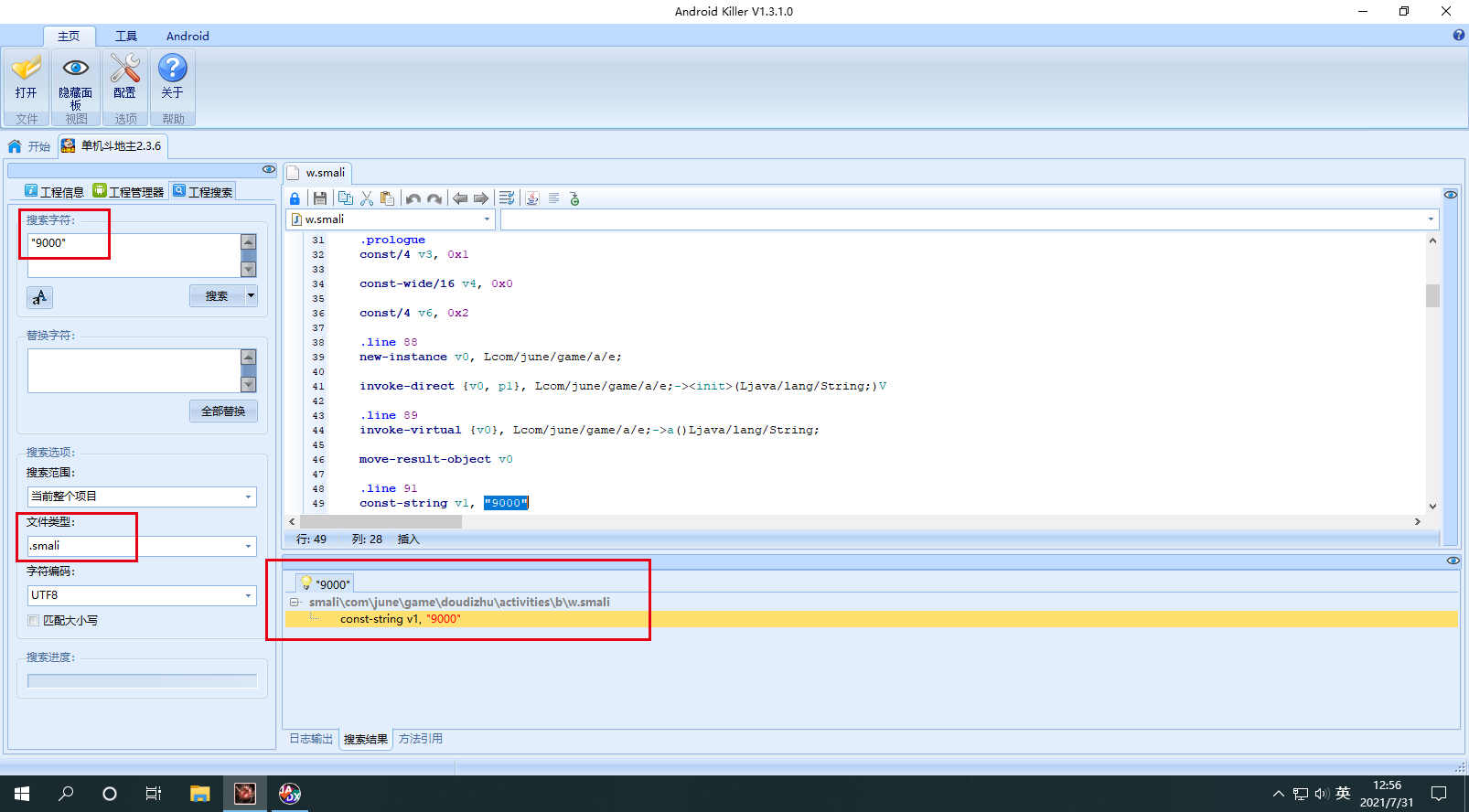Save file with the floppy disk icon
This screenshot has width=1469, height=812.
(x=319, y=198)
